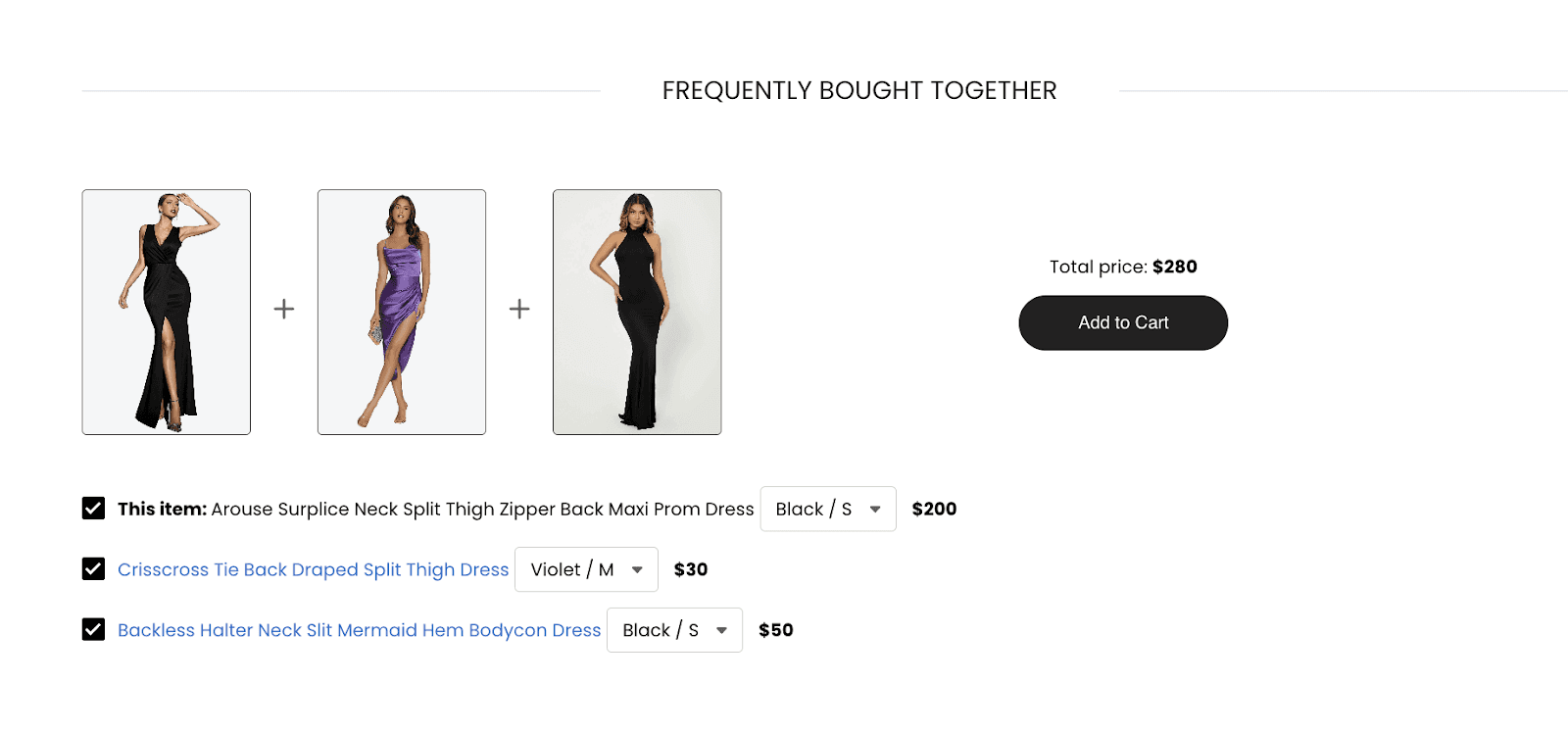The height and width of the screenshot is (732, 1568).
Task: Open the violet draped dress image
Action: [402, 312]
